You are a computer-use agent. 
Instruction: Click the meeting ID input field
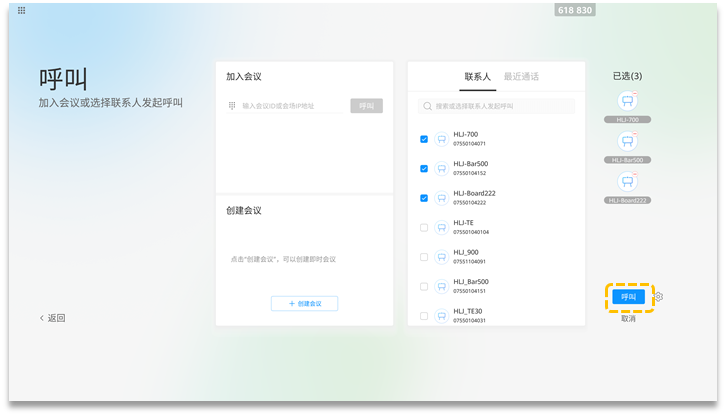[292, 106]
